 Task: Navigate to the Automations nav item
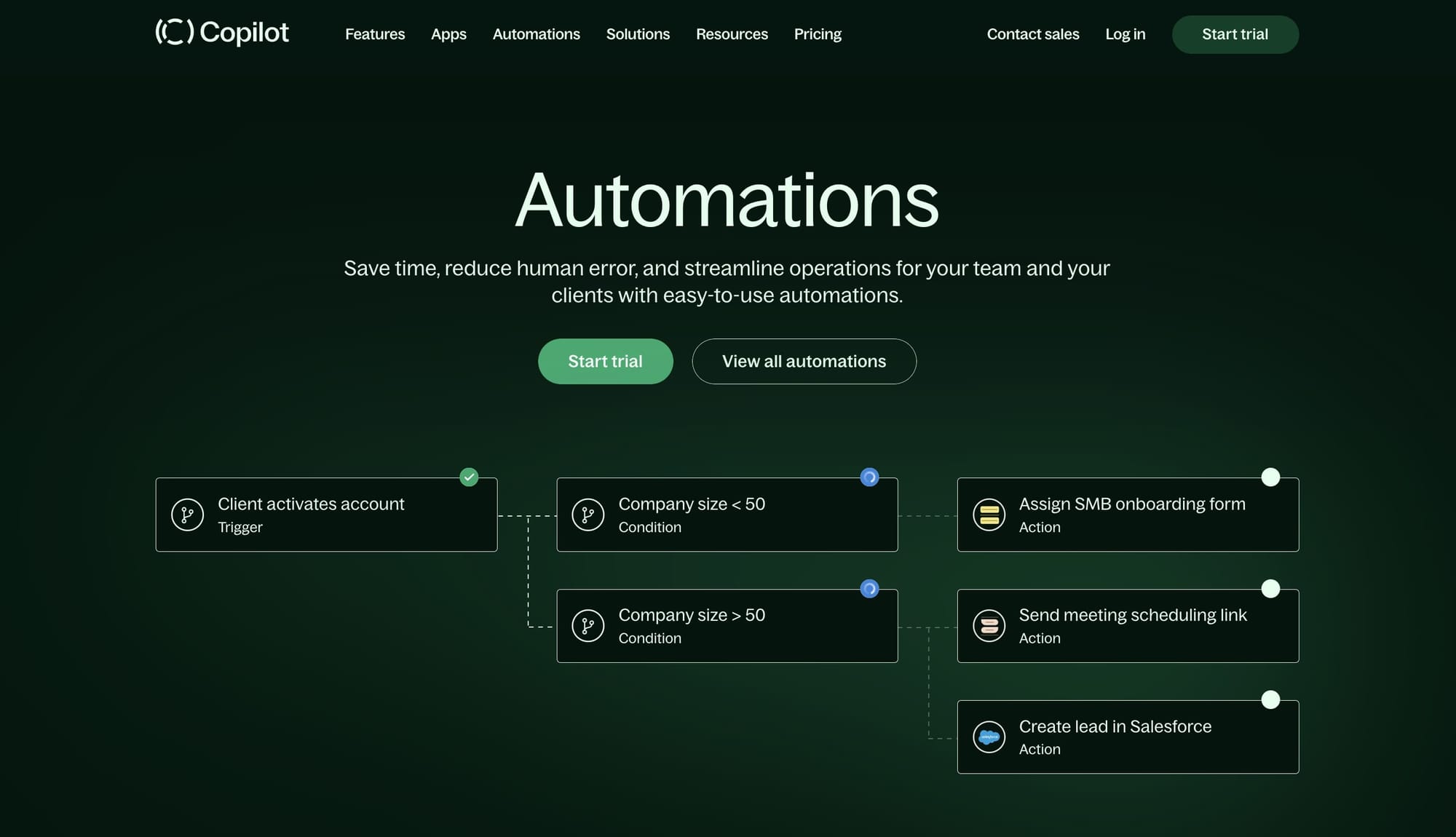[x=536, y=34]
